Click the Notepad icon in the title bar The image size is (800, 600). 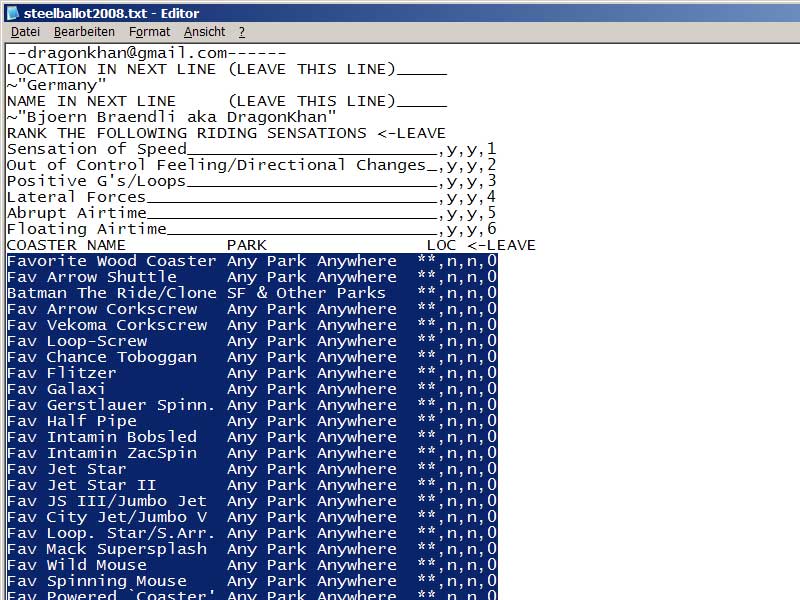[x=12, y=12]
